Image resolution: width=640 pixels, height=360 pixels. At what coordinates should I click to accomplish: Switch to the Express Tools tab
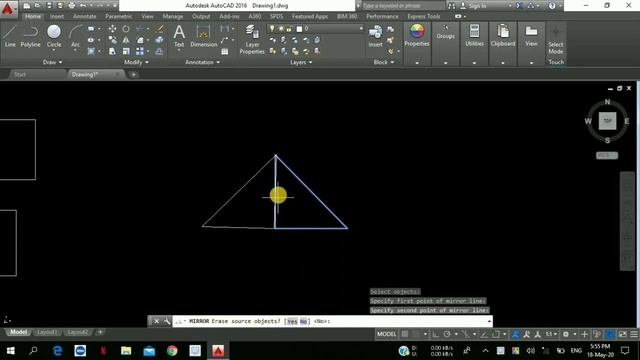click(x=424, y=16)
